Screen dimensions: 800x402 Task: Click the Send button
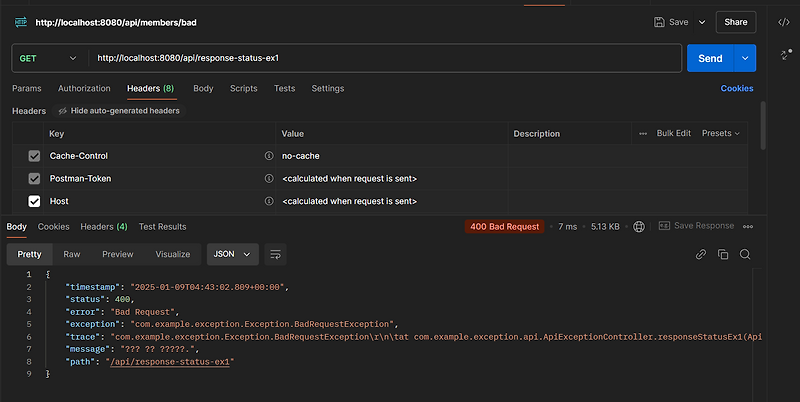(710, 58)
